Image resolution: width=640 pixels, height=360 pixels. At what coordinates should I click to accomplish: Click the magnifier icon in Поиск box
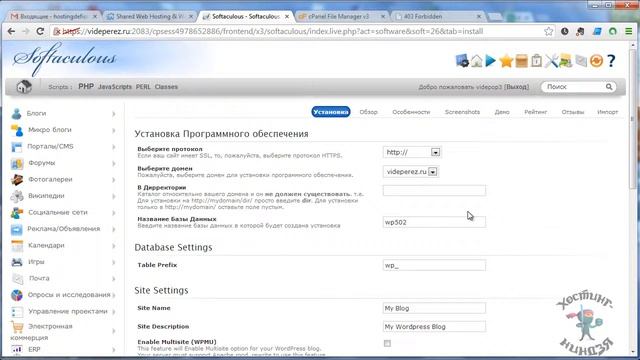609,87
